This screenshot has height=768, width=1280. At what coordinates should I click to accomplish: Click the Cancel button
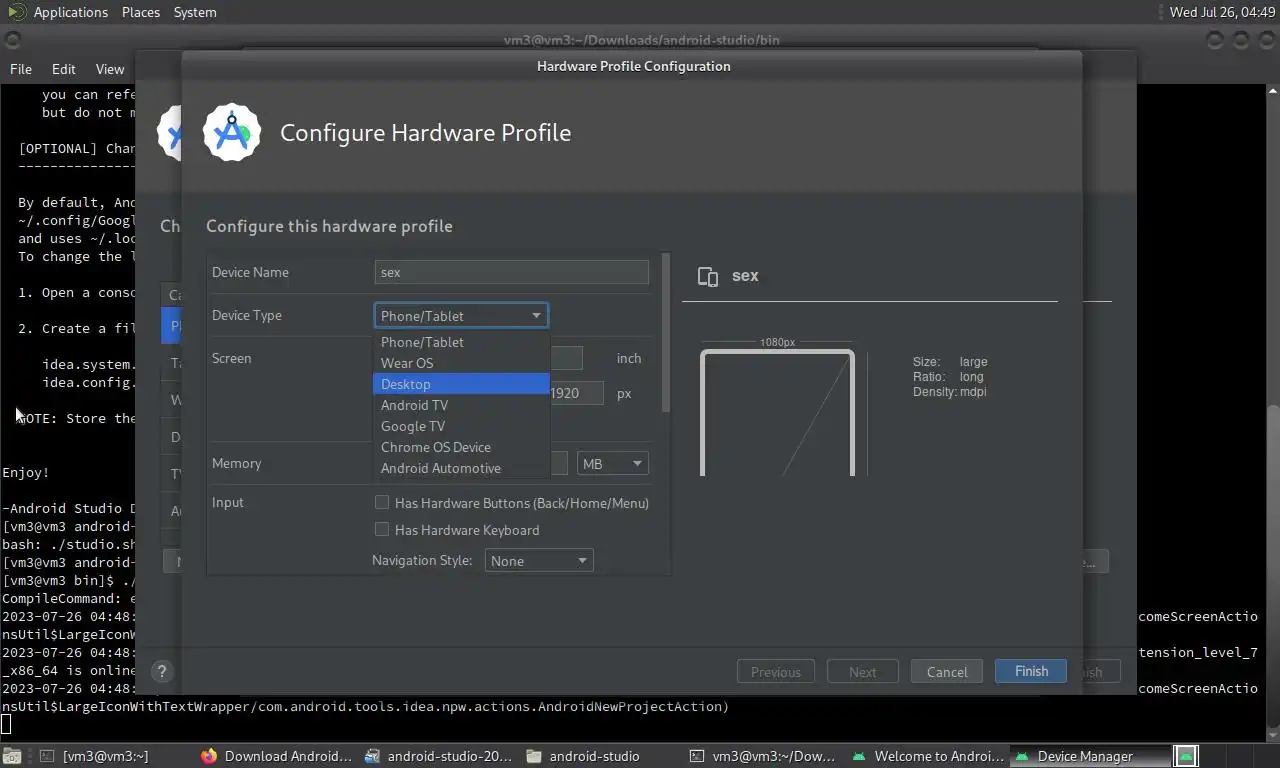pos(947,672)
